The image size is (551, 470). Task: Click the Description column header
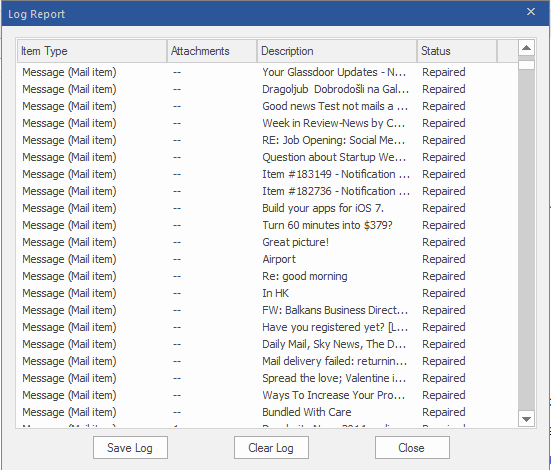coord(337,51)
